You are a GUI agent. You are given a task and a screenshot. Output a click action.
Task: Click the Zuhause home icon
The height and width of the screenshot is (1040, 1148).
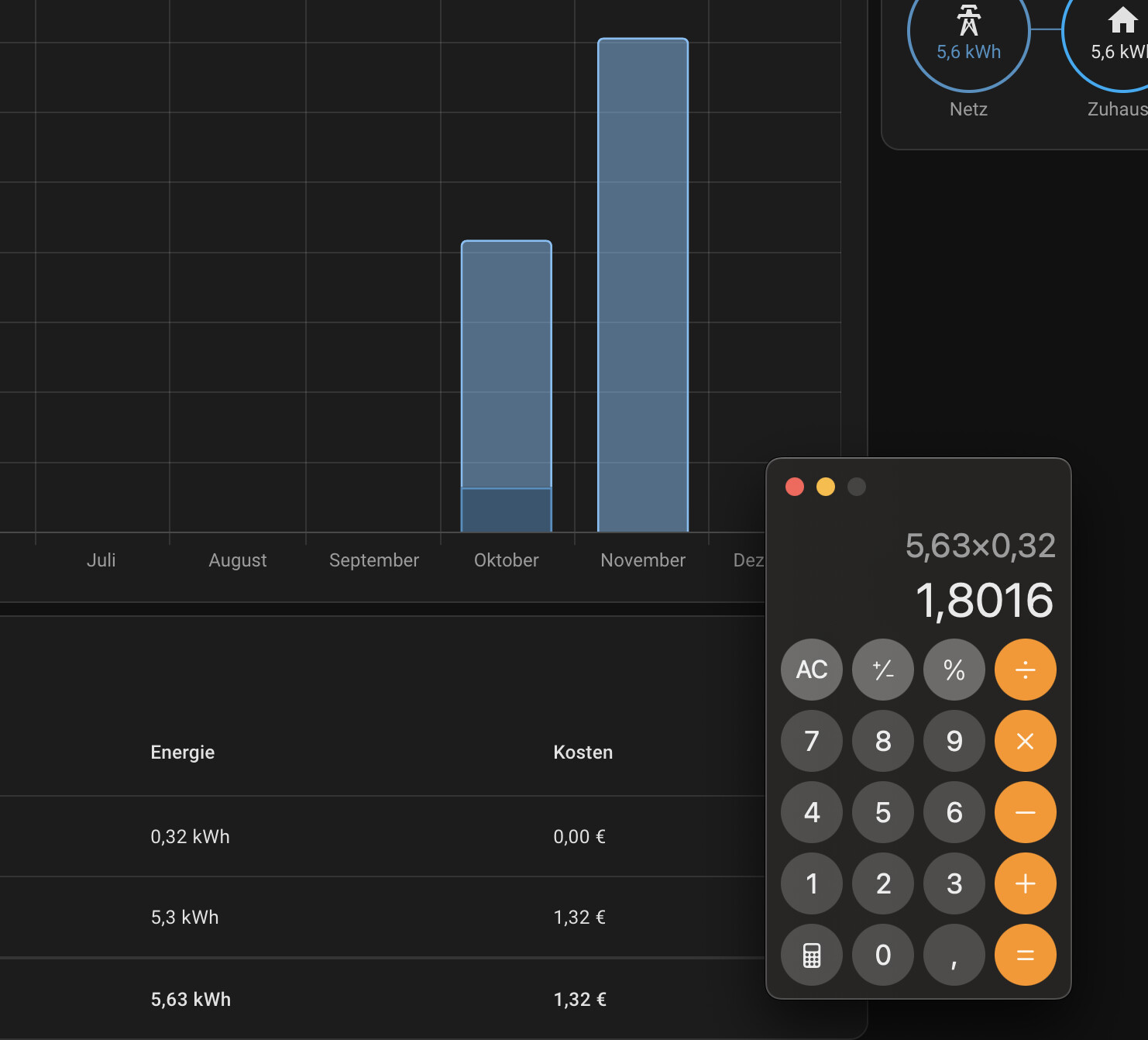coord(1122,20)
